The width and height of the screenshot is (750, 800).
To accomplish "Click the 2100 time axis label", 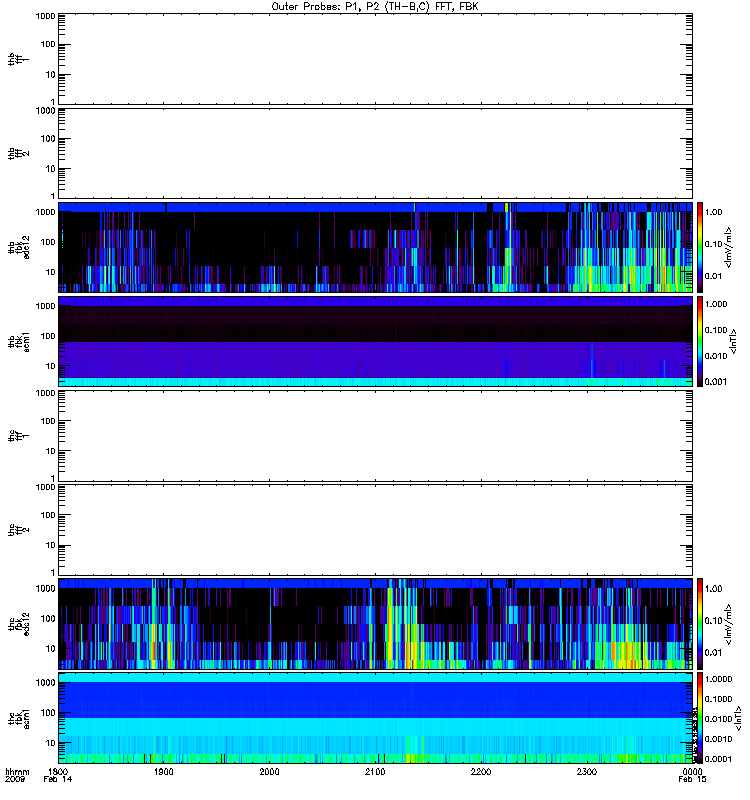I will pyautogui.click(x=375, y=771).
